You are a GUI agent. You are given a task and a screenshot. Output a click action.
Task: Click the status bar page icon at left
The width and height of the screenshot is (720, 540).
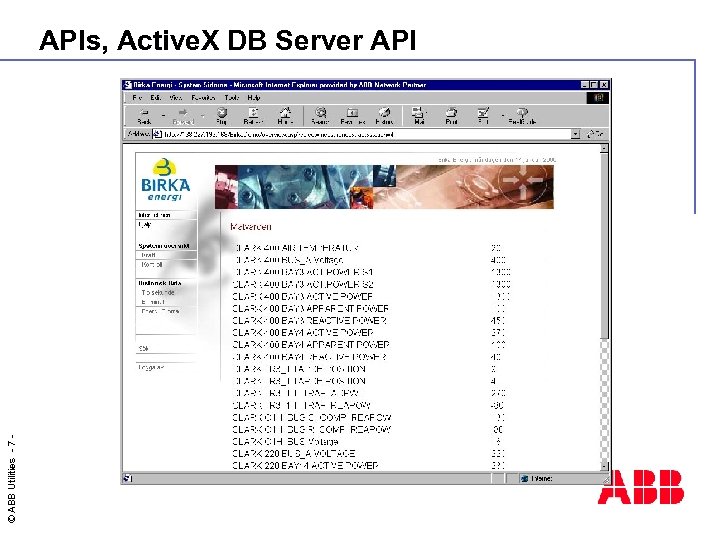[128, 478]
